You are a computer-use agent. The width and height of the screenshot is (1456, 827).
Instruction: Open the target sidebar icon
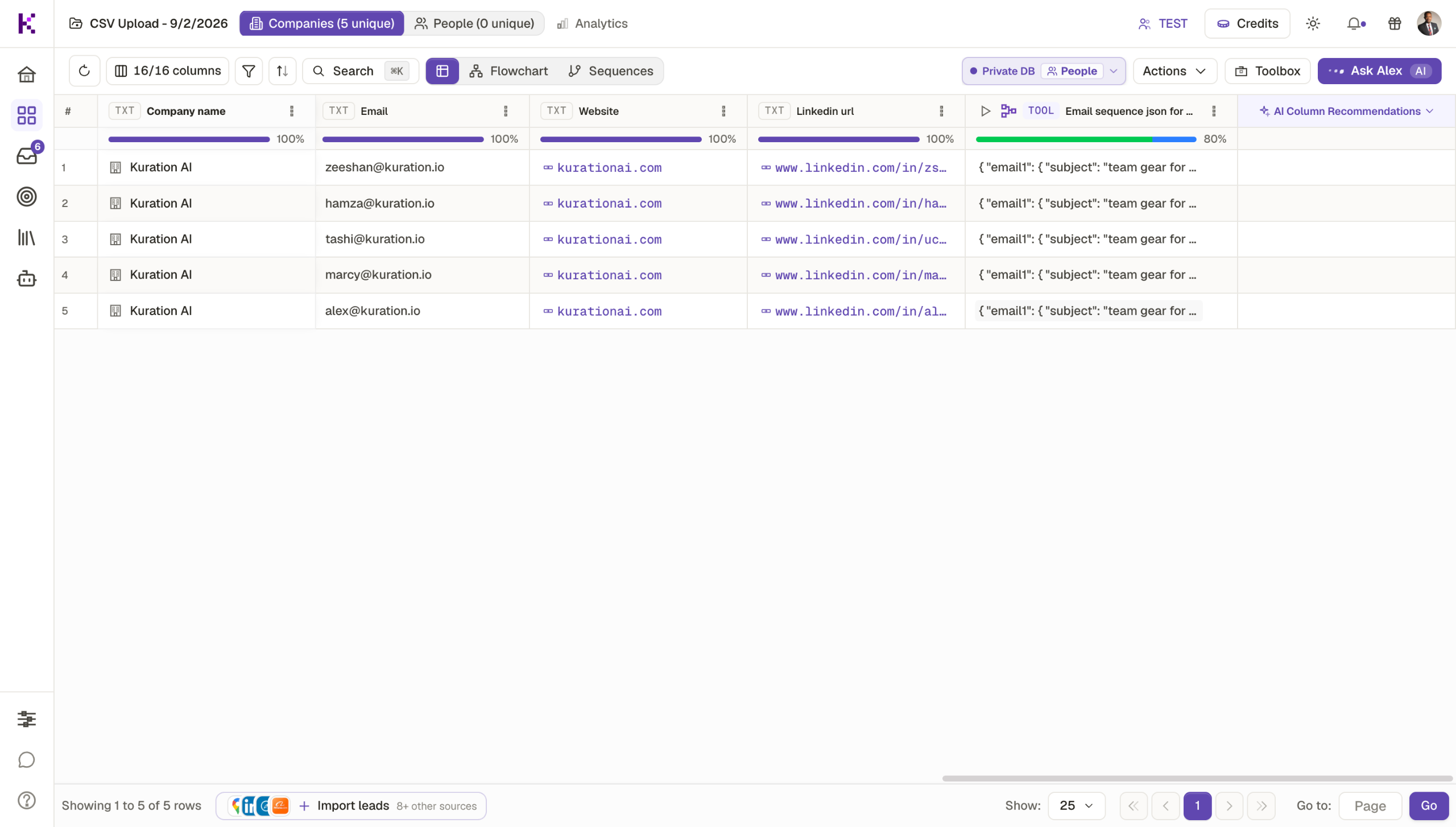click(27, 197)
